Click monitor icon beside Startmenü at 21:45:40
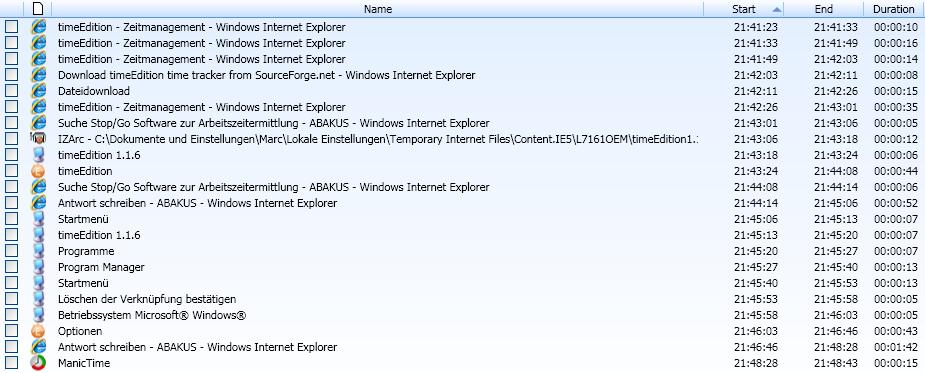The height and width of the screenshot is (373, 925). click(x=38, y=282)
